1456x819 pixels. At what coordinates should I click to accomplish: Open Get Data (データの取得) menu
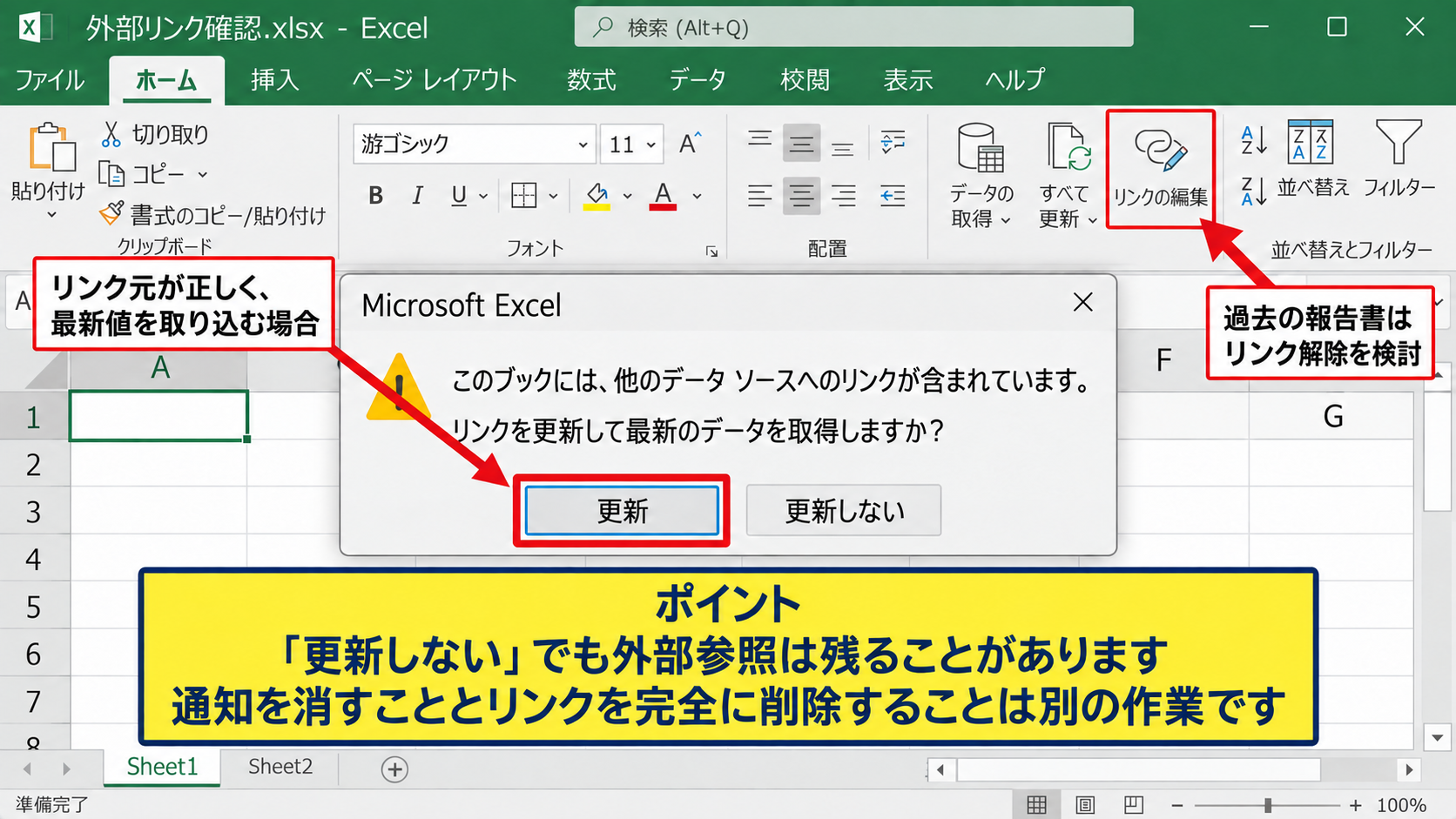click(981, 175)
